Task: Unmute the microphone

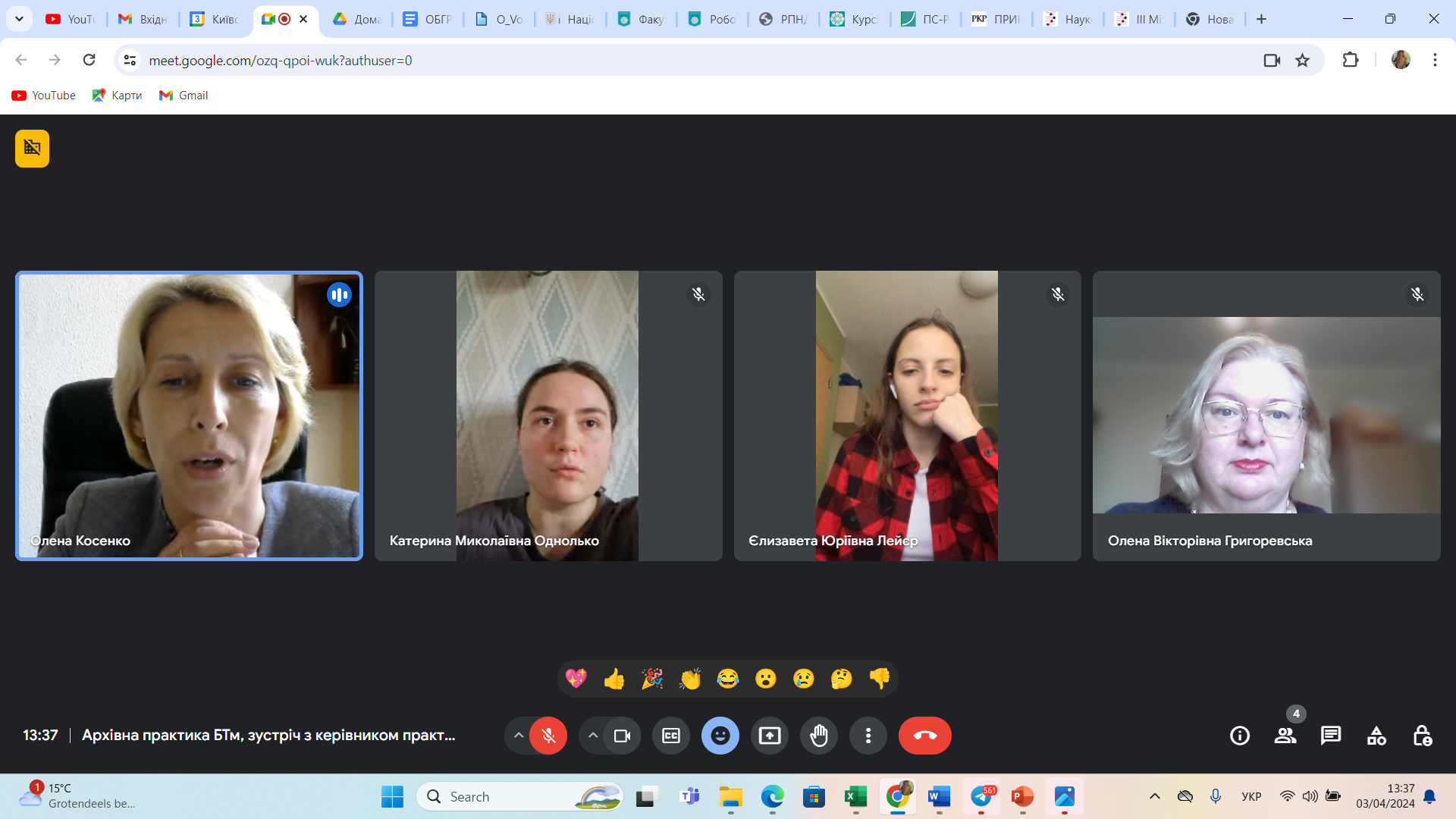Action: (x=548, y=736)
